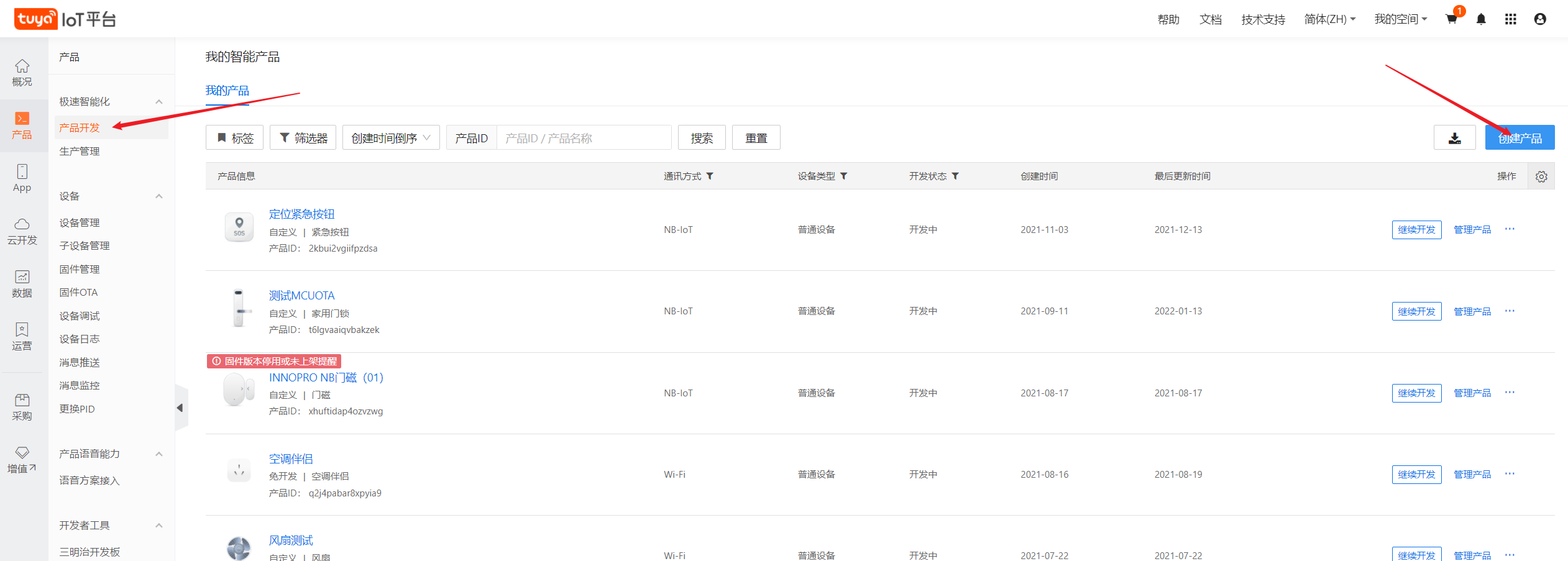The width and height of the screenshot is (1568, 561).
Task: Open 更换PID menu item
Action: pyautogui.click(x=77, y=409)
